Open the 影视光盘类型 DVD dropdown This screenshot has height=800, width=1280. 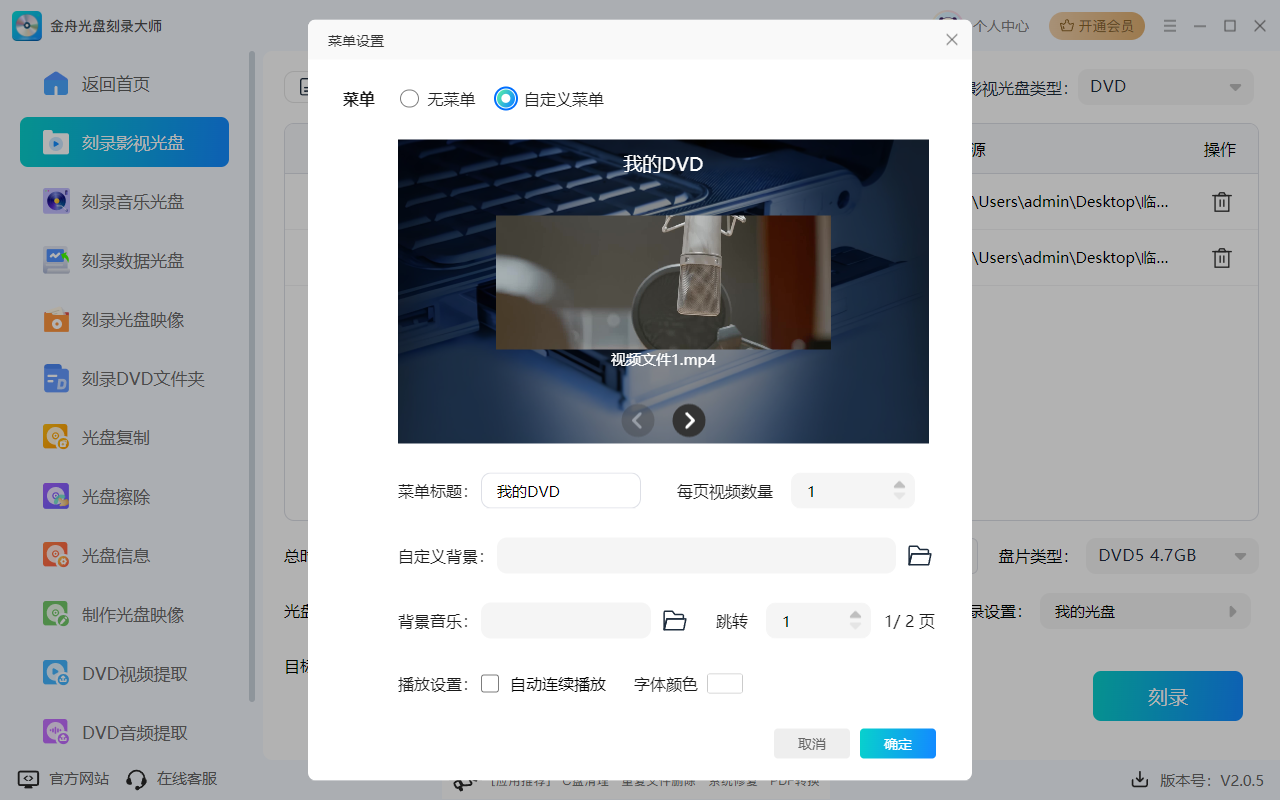tap(1165, 86)
